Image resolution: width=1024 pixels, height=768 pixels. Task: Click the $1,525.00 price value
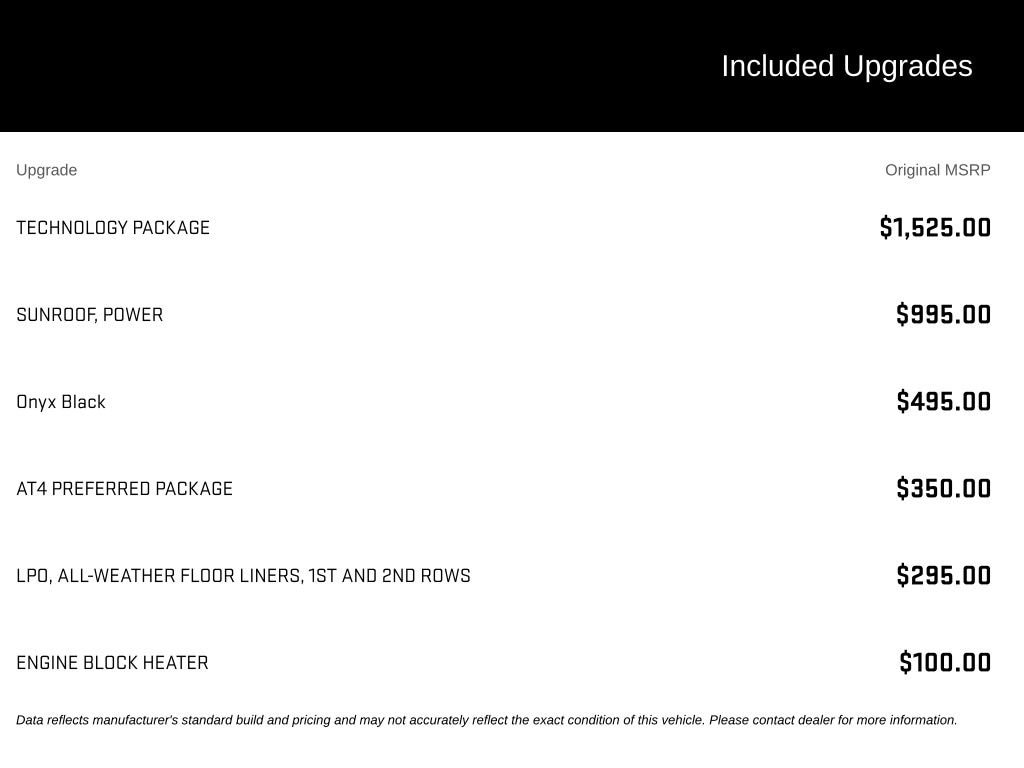[x=935, y=227]
